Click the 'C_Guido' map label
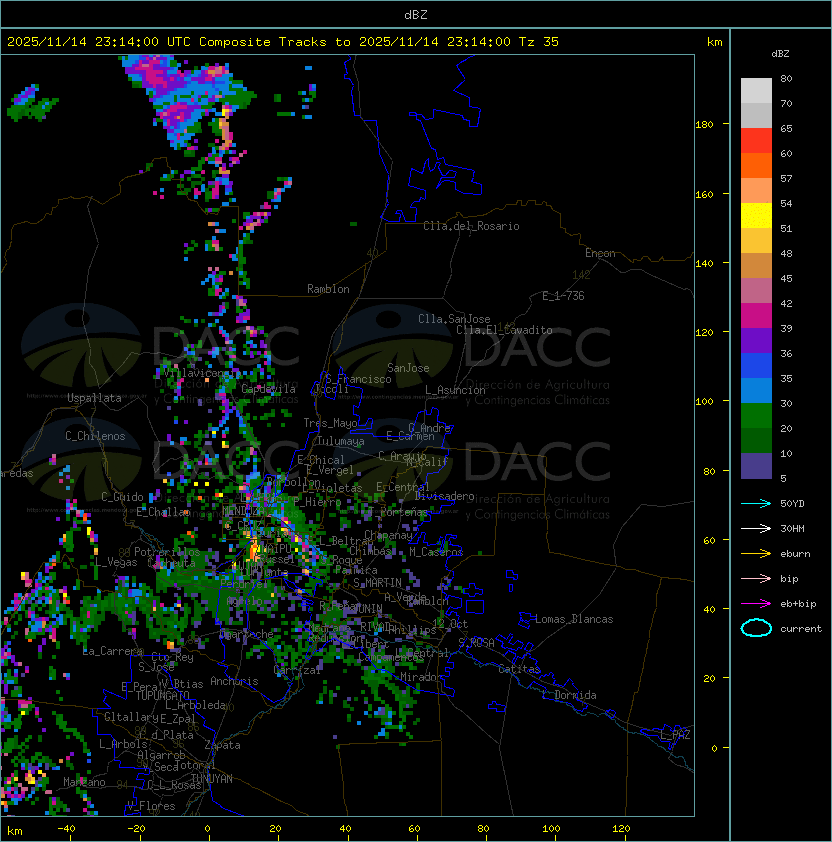Image resolution: width=832 pixels, height=842 pixels. [122, 497]
